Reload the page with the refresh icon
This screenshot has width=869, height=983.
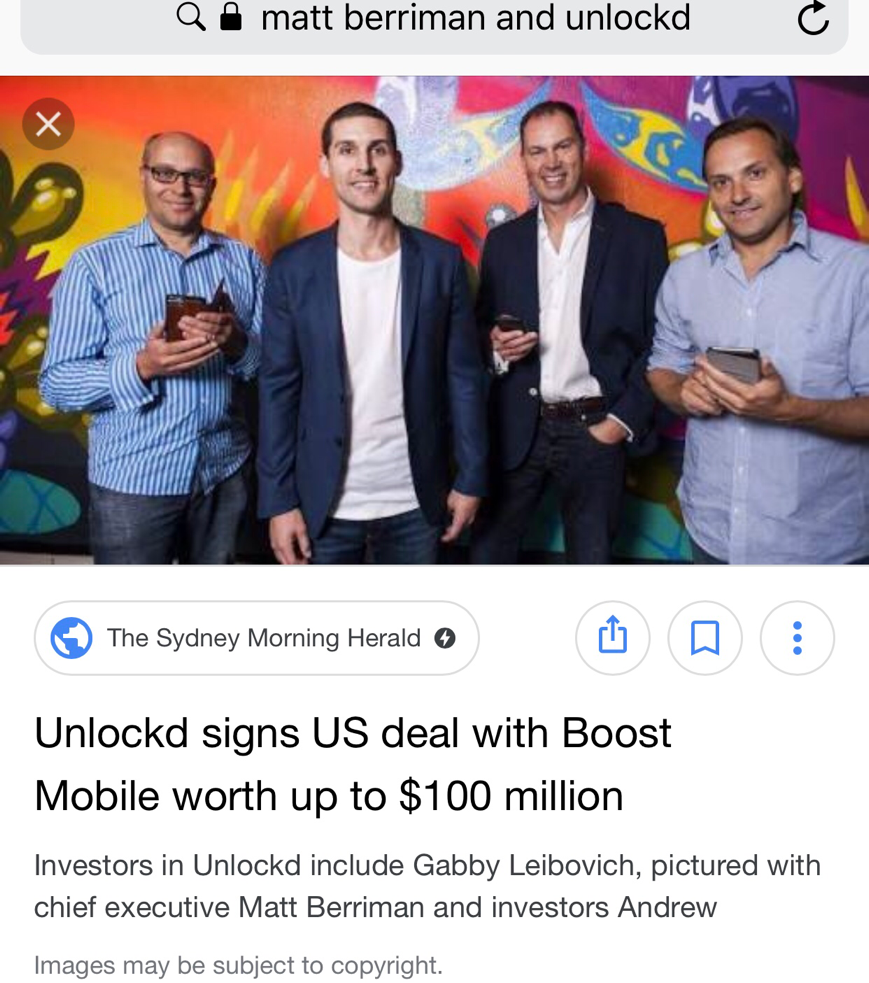(x=813, y=18)
